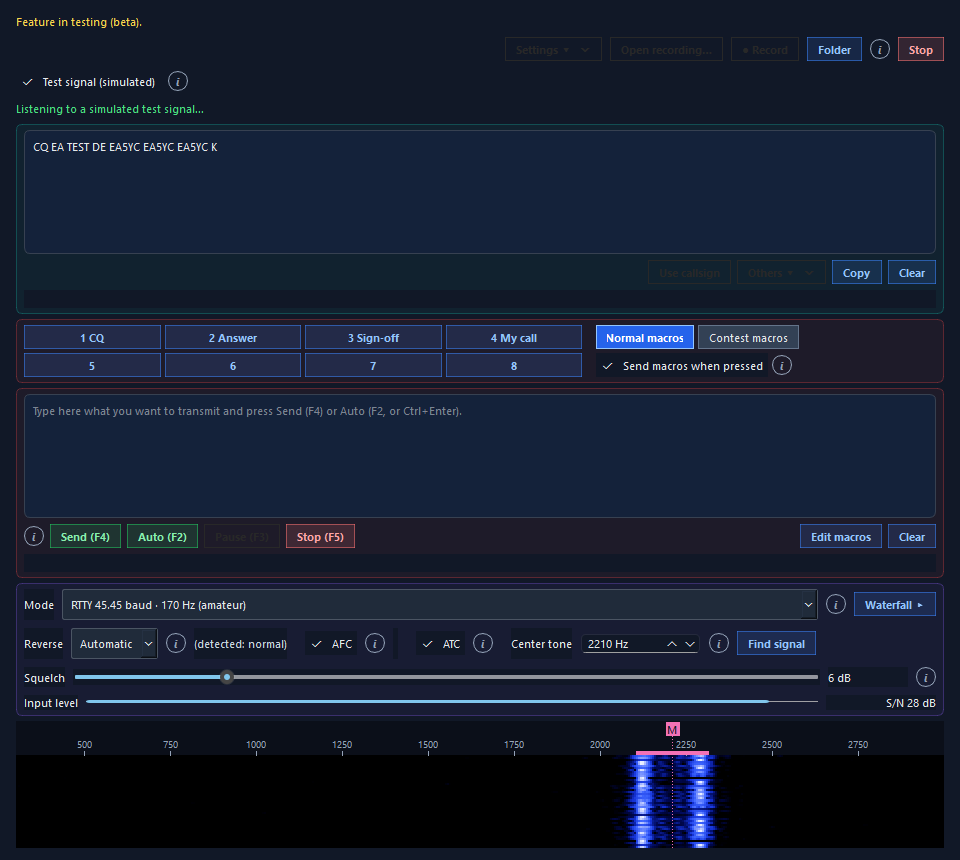The image size is (960, 860).
Task: Click the '(detected: normal)' status text
Action: 240,644
